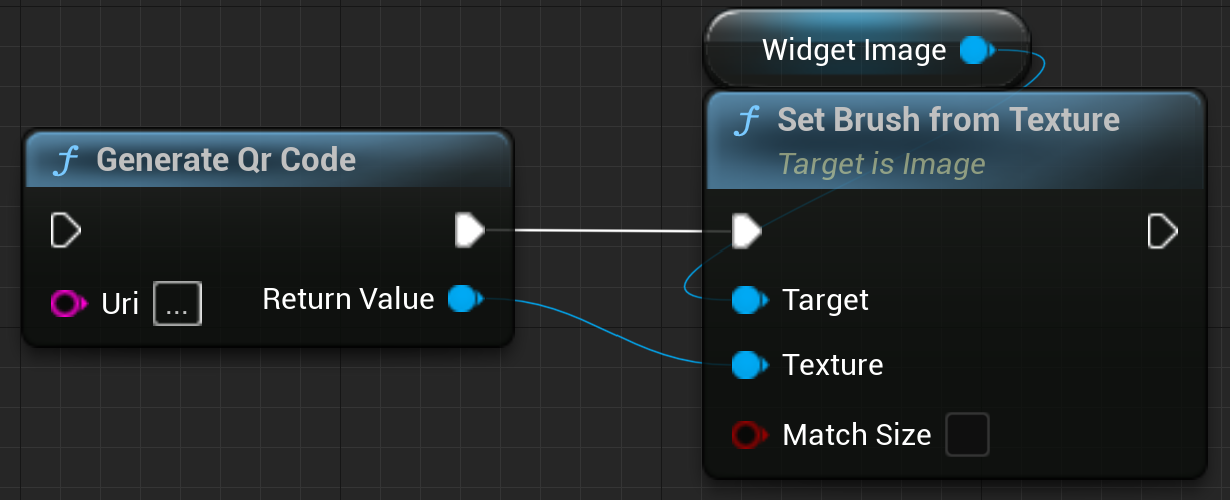The width and height of the screenshot is (1230, 500).
Task: Click Set Brush from Texture function icon
Action: pos(747,121)
